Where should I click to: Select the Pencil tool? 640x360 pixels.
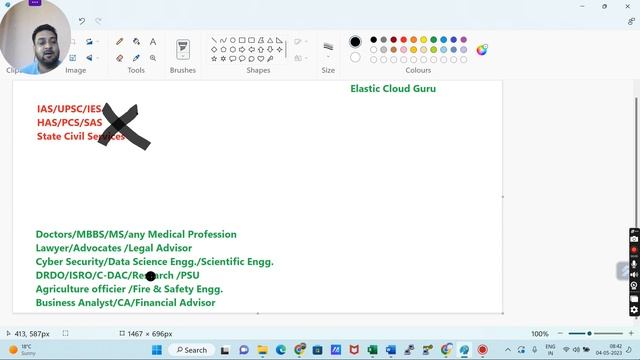coord(120,42)
